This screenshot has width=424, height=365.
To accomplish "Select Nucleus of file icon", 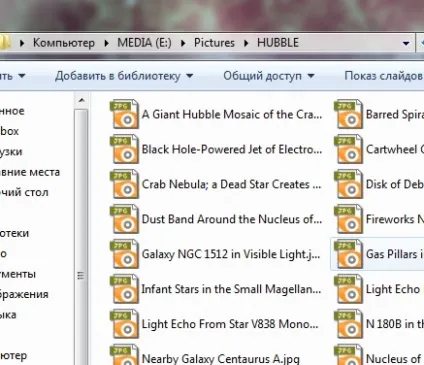I will (348, 355).
